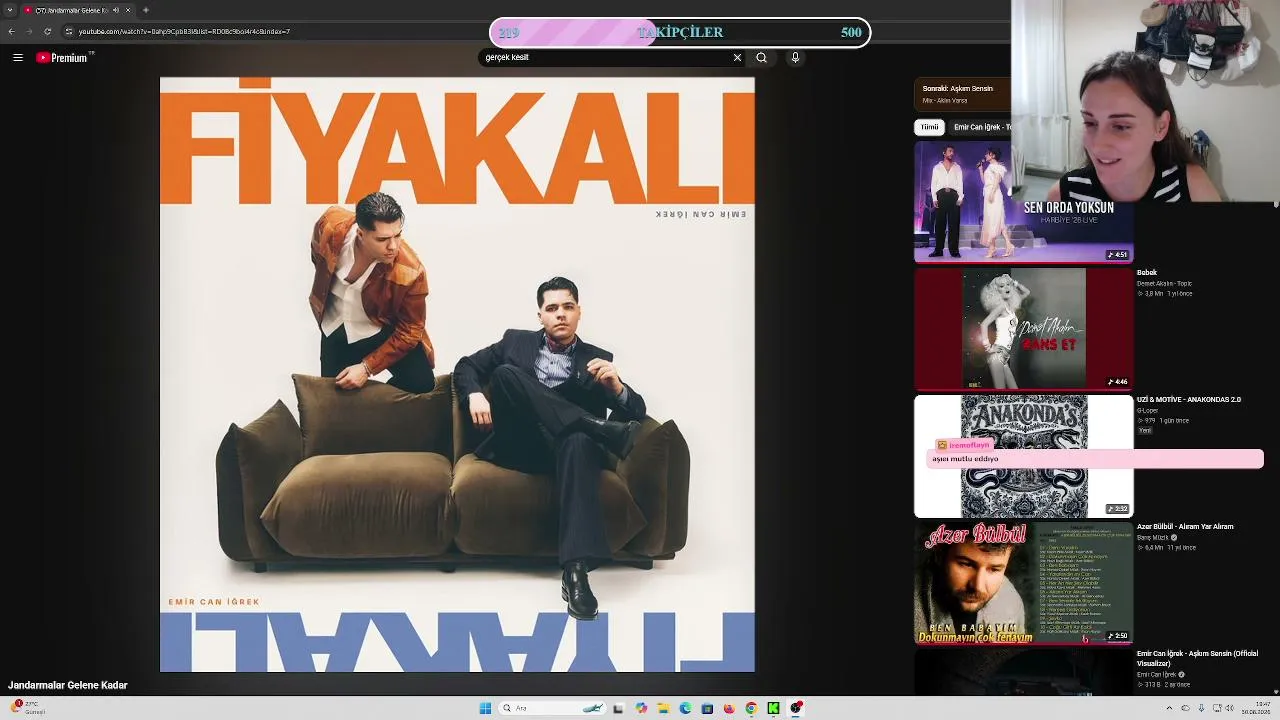The width and height of the screenshot is (1280, 720).
Task: Clear the YouTube search text
Action: pos(737,57)
